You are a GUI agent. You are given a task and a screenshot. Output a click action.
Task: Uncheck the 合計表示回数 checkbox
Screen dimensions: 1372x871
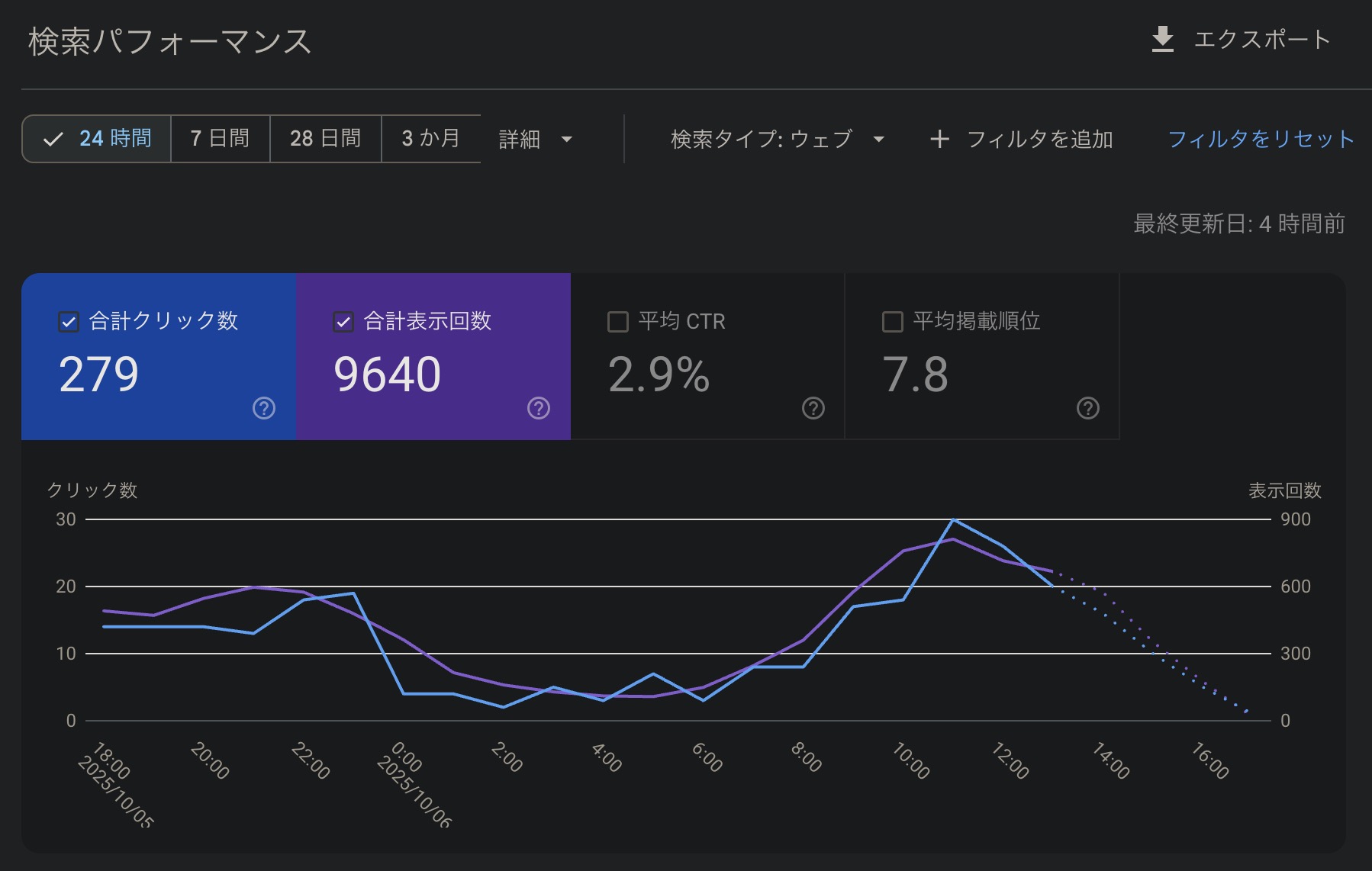point(343,322)
